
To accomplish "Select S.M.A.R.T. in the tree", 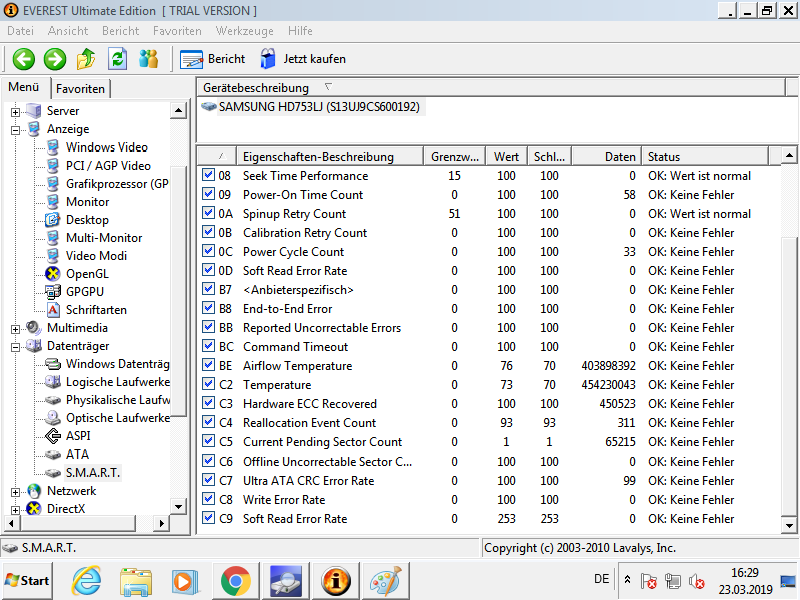I will [93, 473].
